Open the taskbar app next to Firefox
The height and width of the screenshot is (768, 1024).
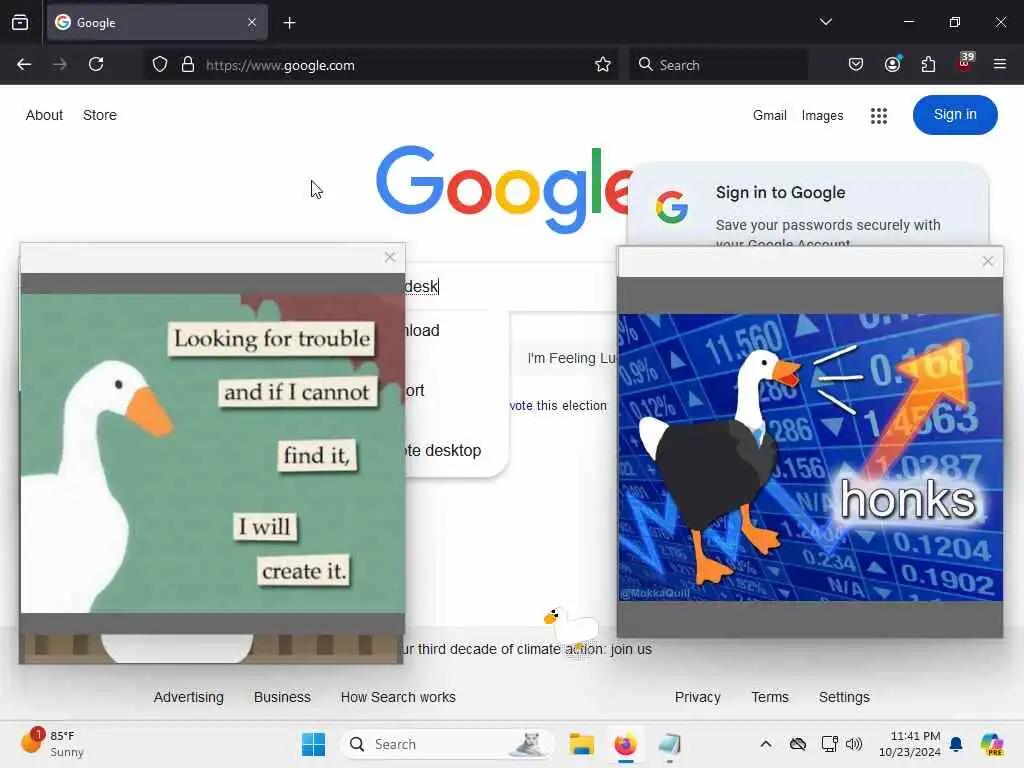[669, 744]
